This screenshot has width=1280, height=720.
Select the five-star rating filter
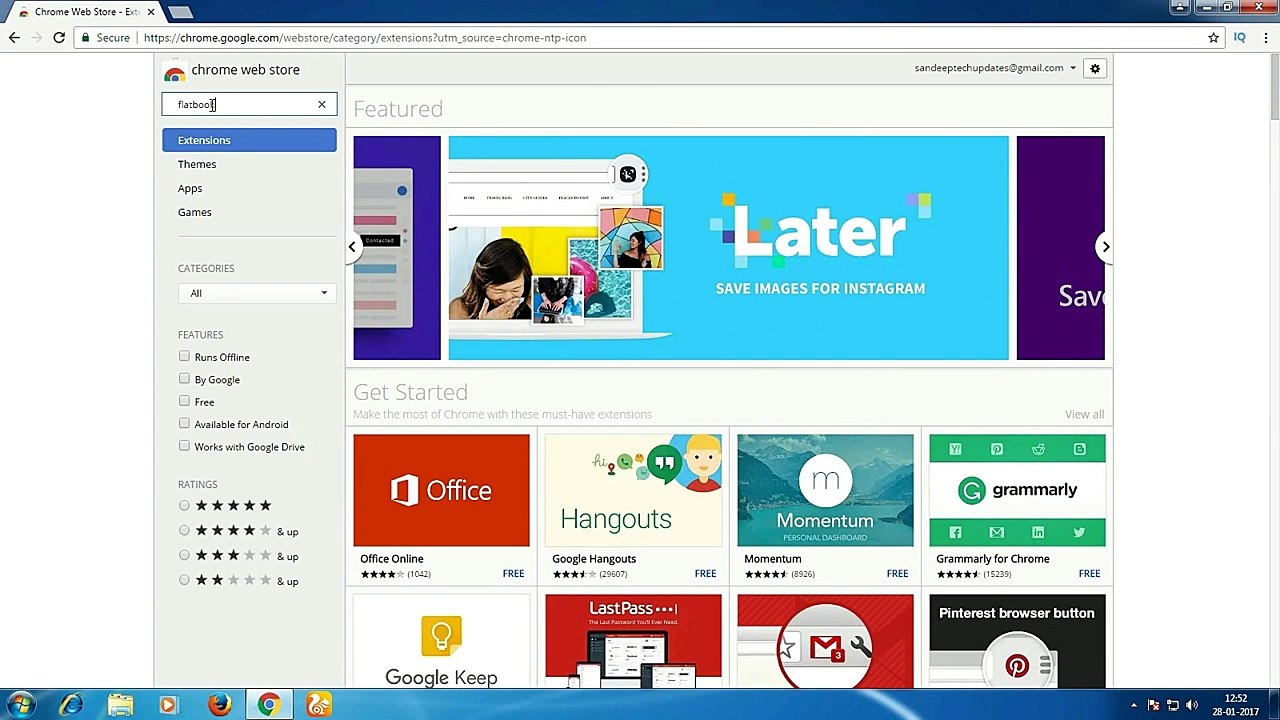[184, 506]
